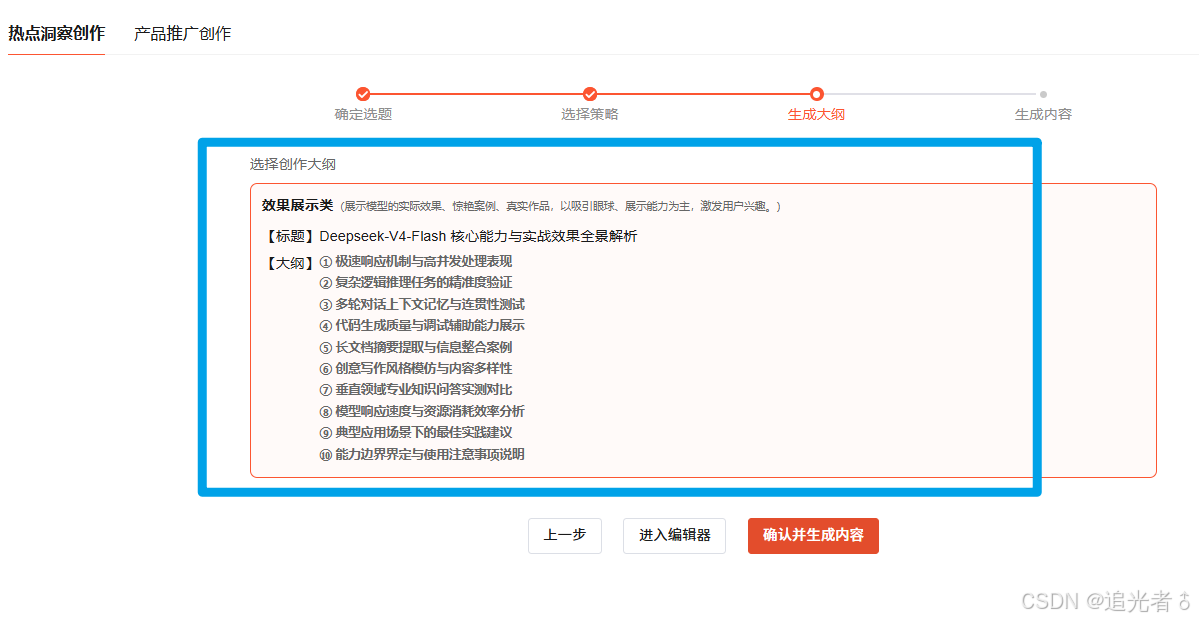The image size is (1199, 621).
Task: Click the 选择策略 step checkmark icon
Action: (x=590, y=94)
